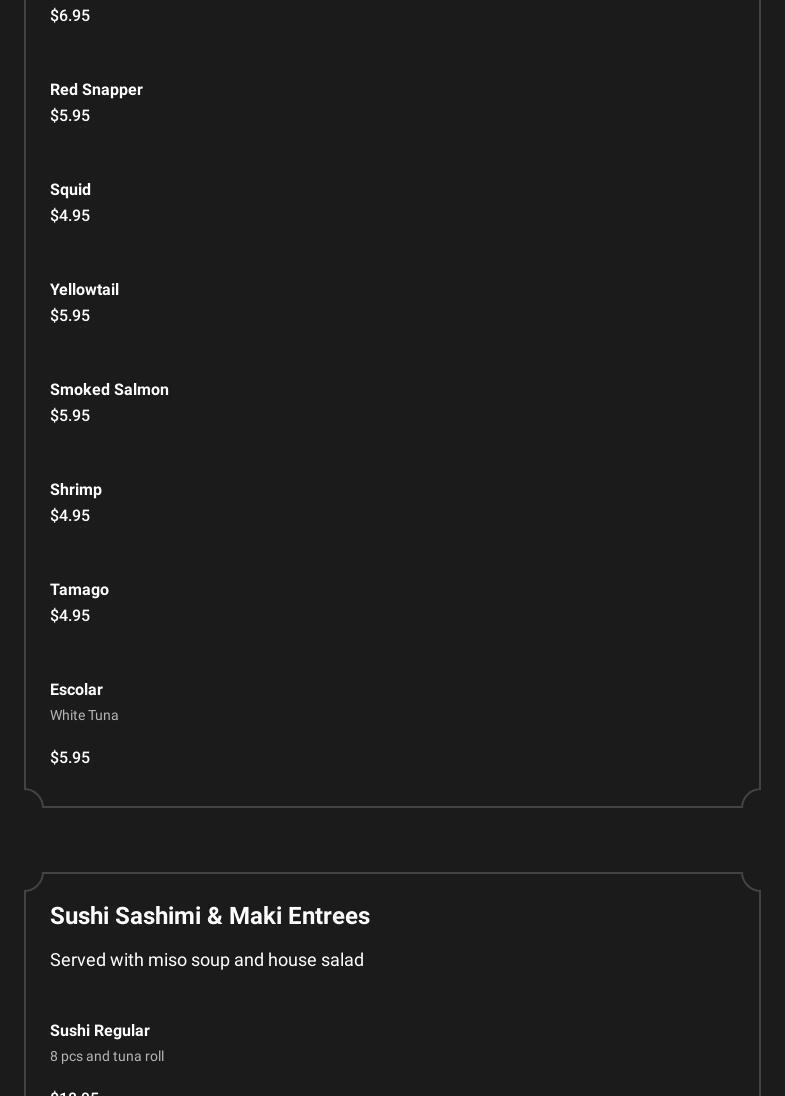Click the 8 pcs and tuna roll description
This screenshot has width=785, height=1096.
107,1057
